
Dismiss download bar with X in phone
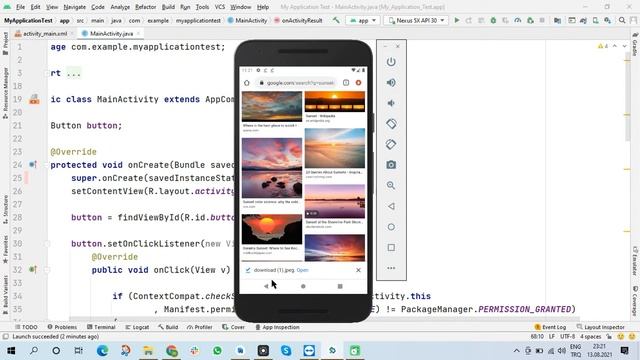(x=358, y=270)
